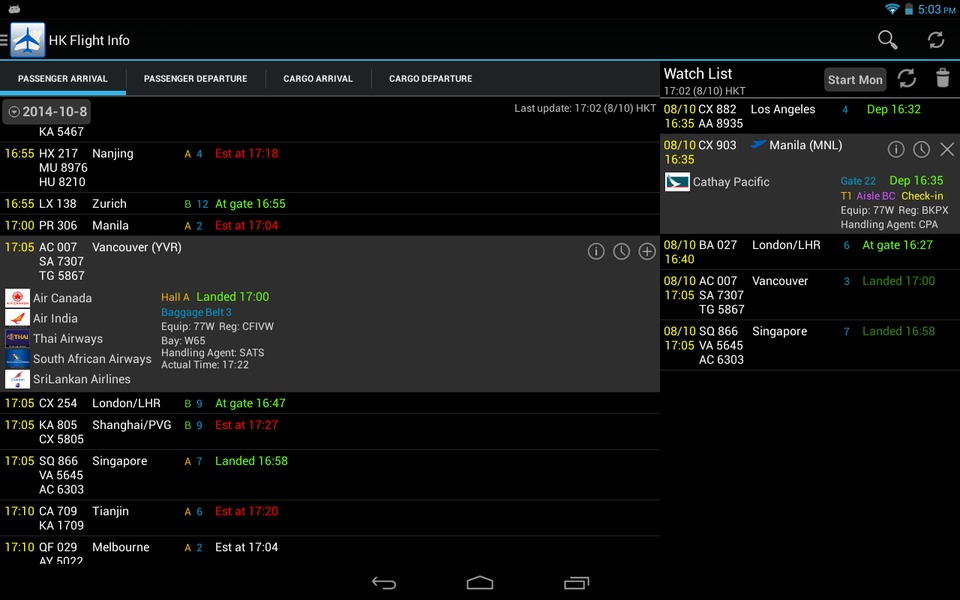
Task: Open the clock icon for CX 903 Manila
Action: pyautogui.click(x=921, y=149)
